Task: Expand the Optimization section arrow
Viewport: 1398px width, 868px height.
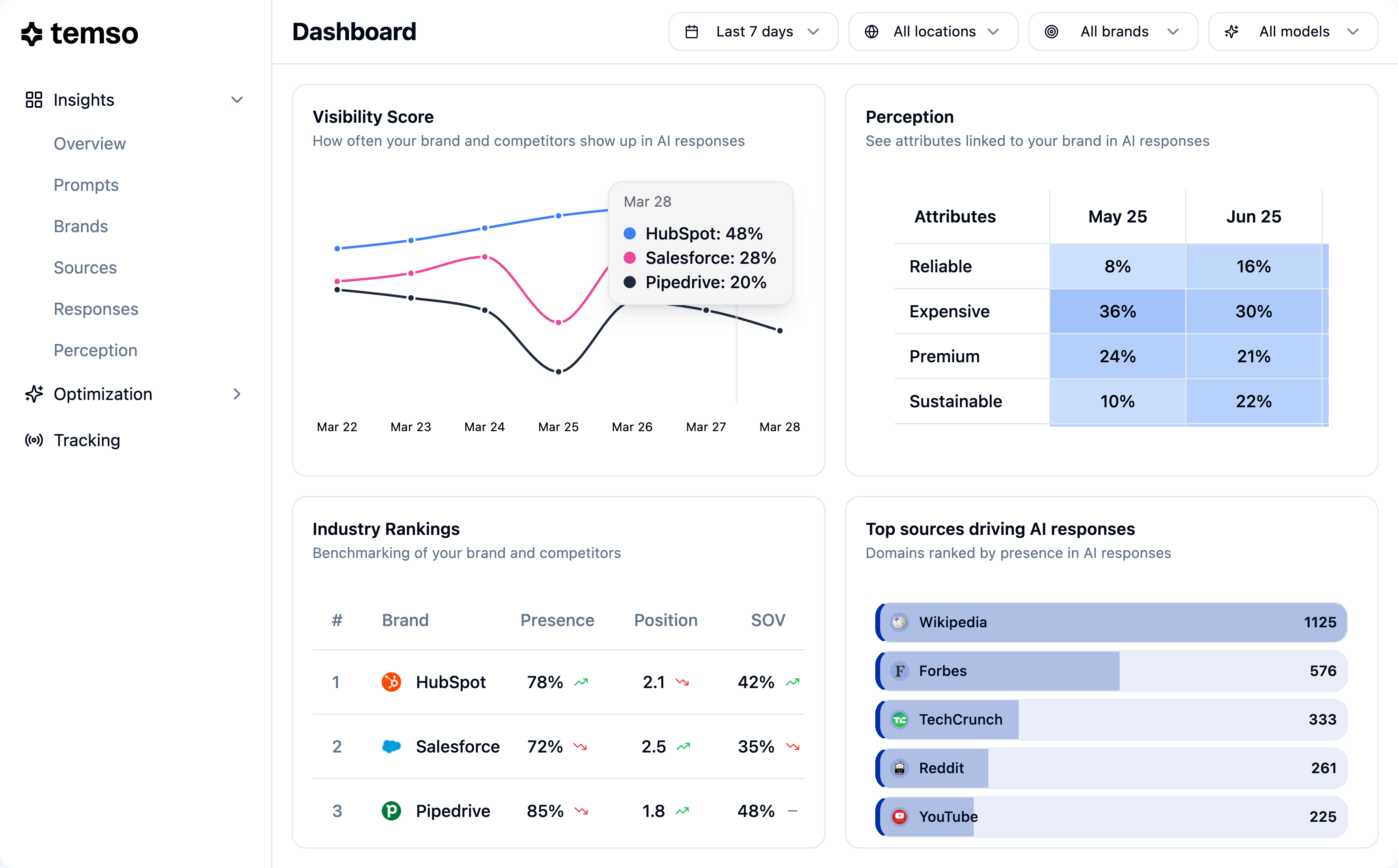Action: tap(237, 394)
